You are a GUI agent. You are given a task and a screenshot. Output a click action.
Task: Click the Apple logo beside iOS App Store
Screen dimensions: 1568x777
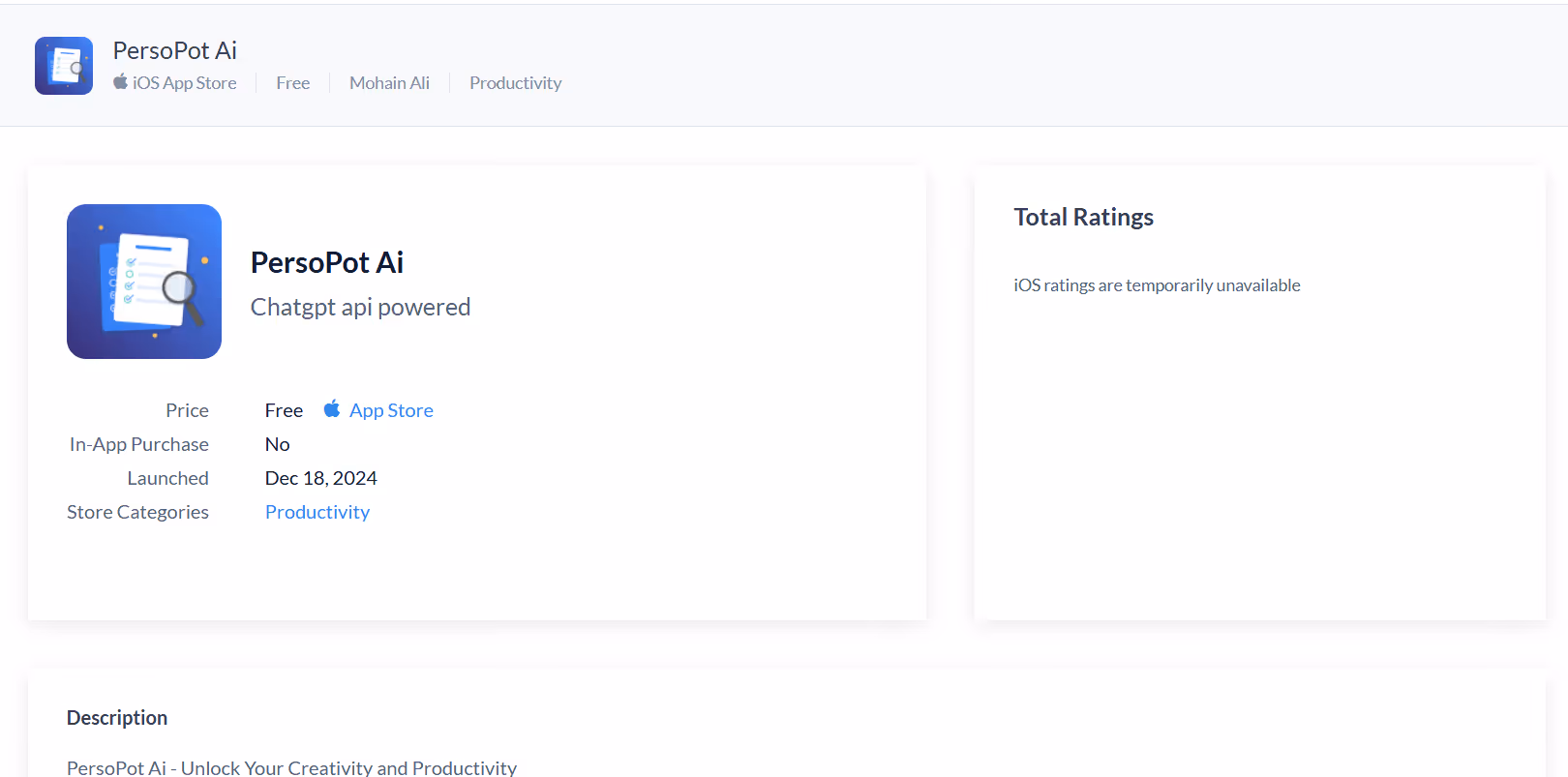(x=120, y=82)
